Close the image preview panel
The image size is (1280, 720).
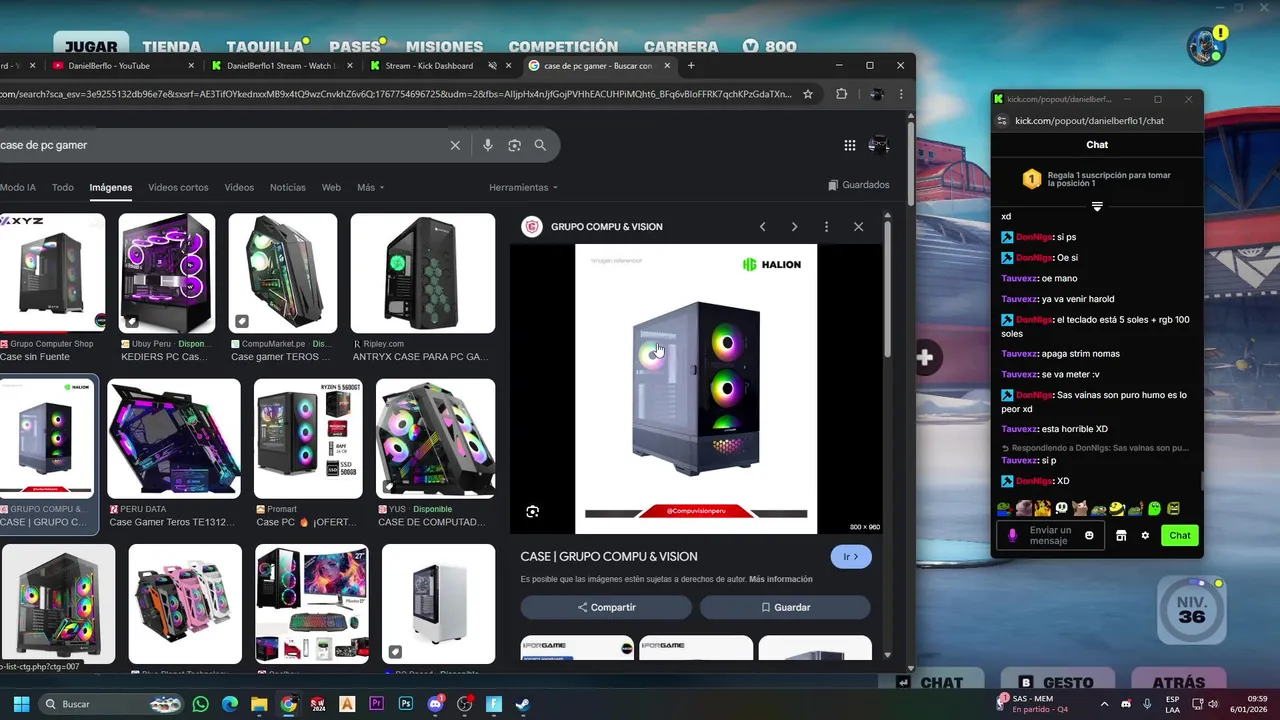click(x=858, y=227)
